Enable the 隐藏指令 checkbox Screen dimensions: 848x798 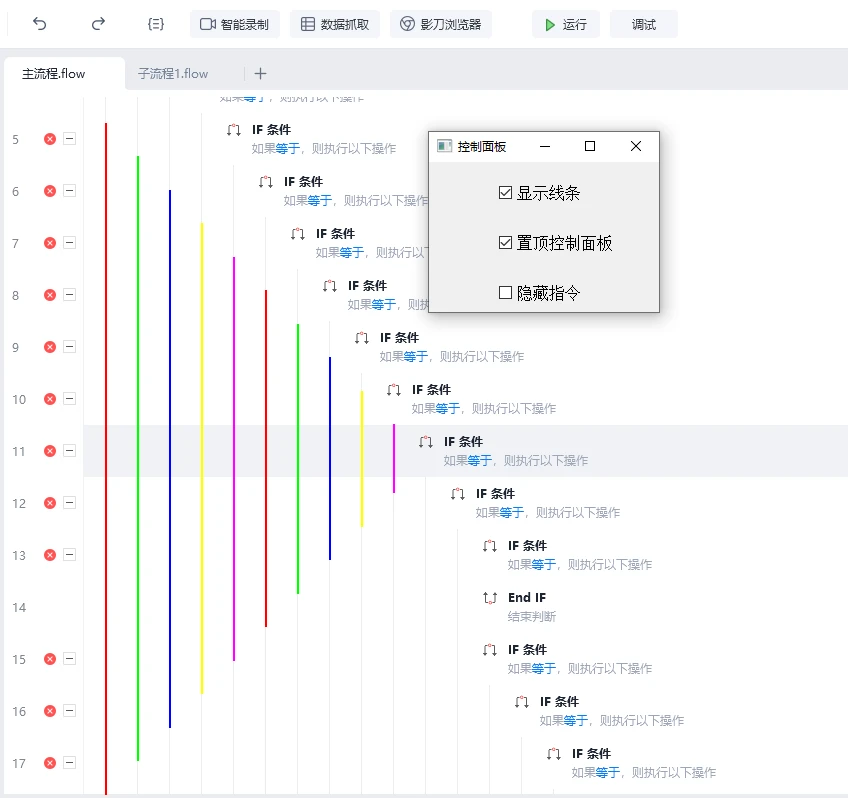click(505, 292)
